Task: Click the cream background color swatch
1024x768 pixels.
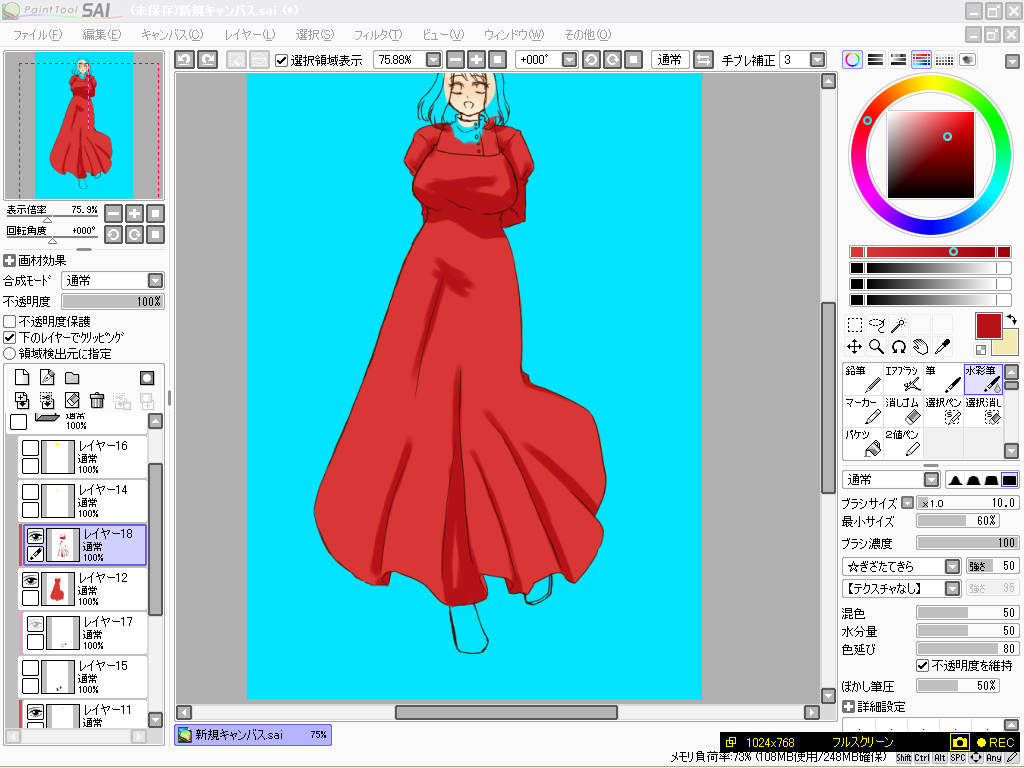Action: pos(1001,342)
